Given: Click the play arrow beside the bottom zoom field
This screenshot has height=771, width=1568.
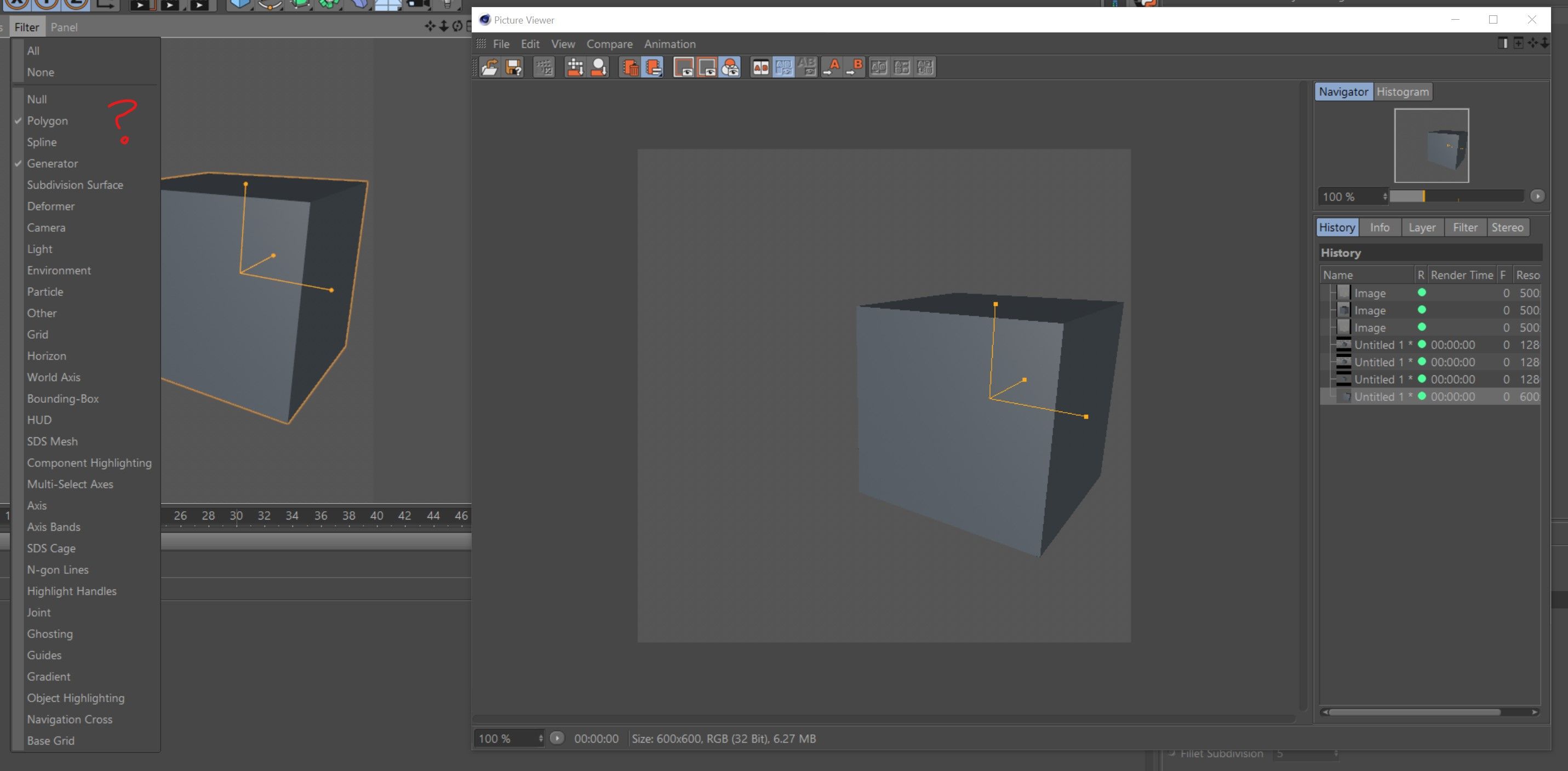Looking at the screenshot, I should 556,738.
